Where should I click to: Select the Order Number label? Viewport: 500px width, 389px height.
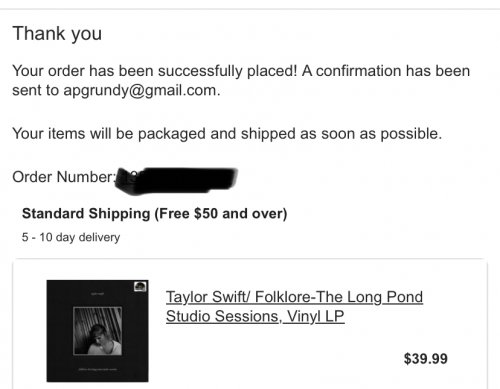click(x=64, y=177)
